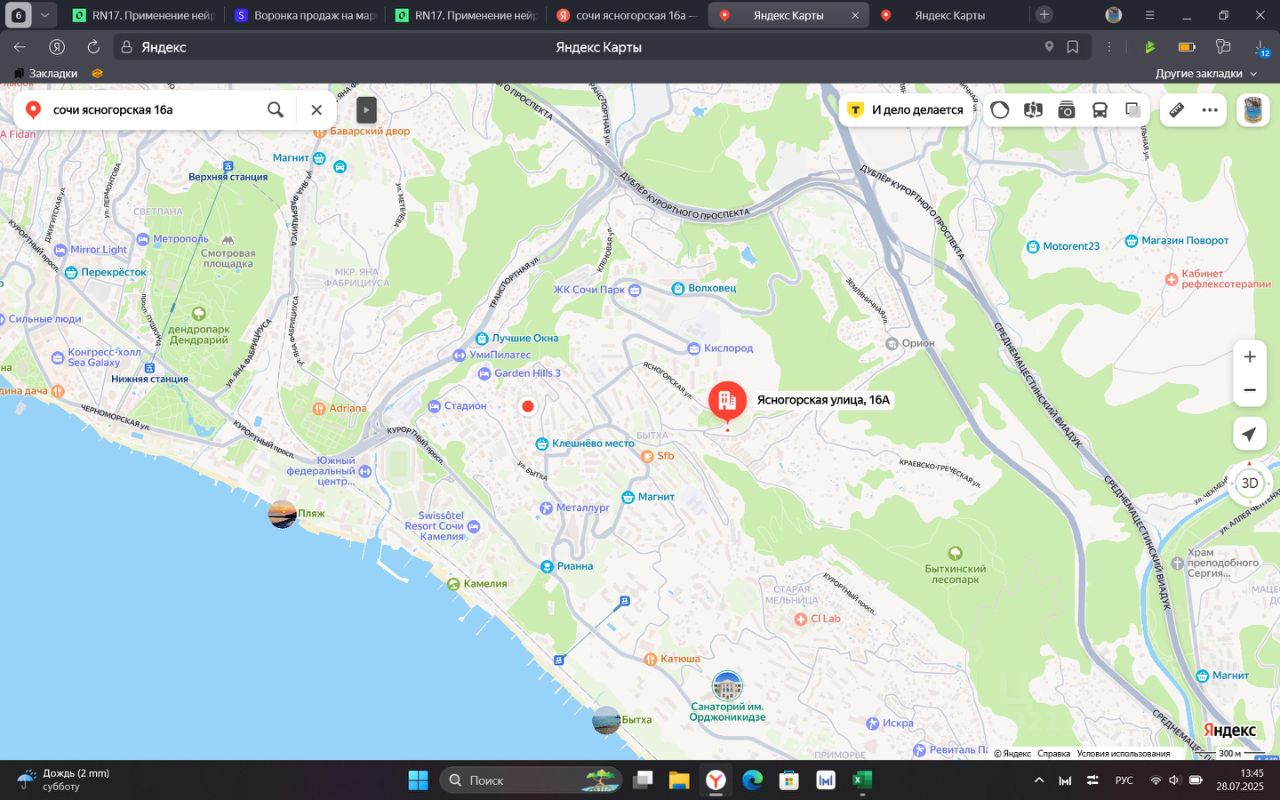
Task: Click the Стадион place marker
Action: click(434, 406)
